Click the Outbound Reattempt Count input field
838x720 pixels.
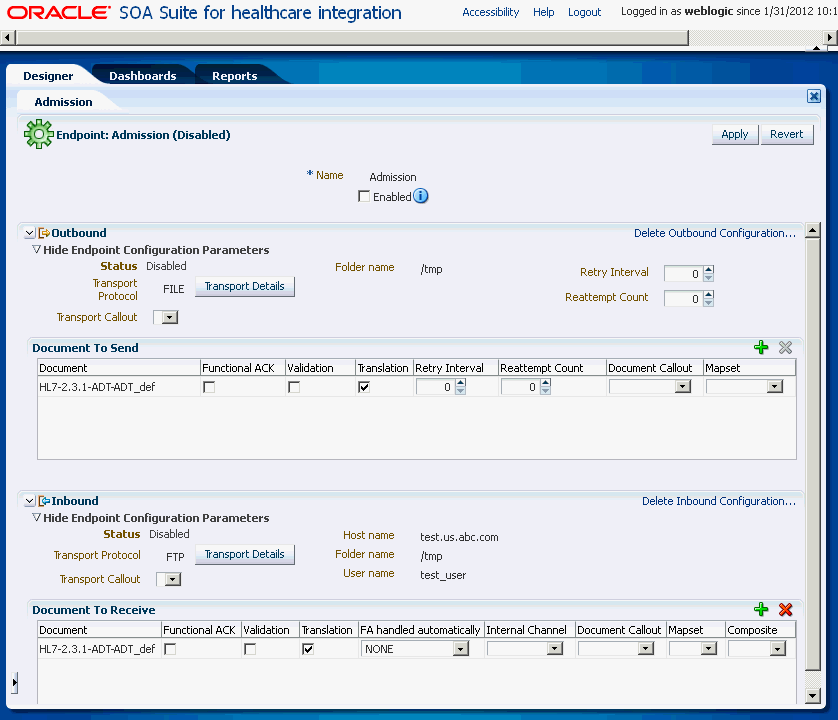click(683, 298)
